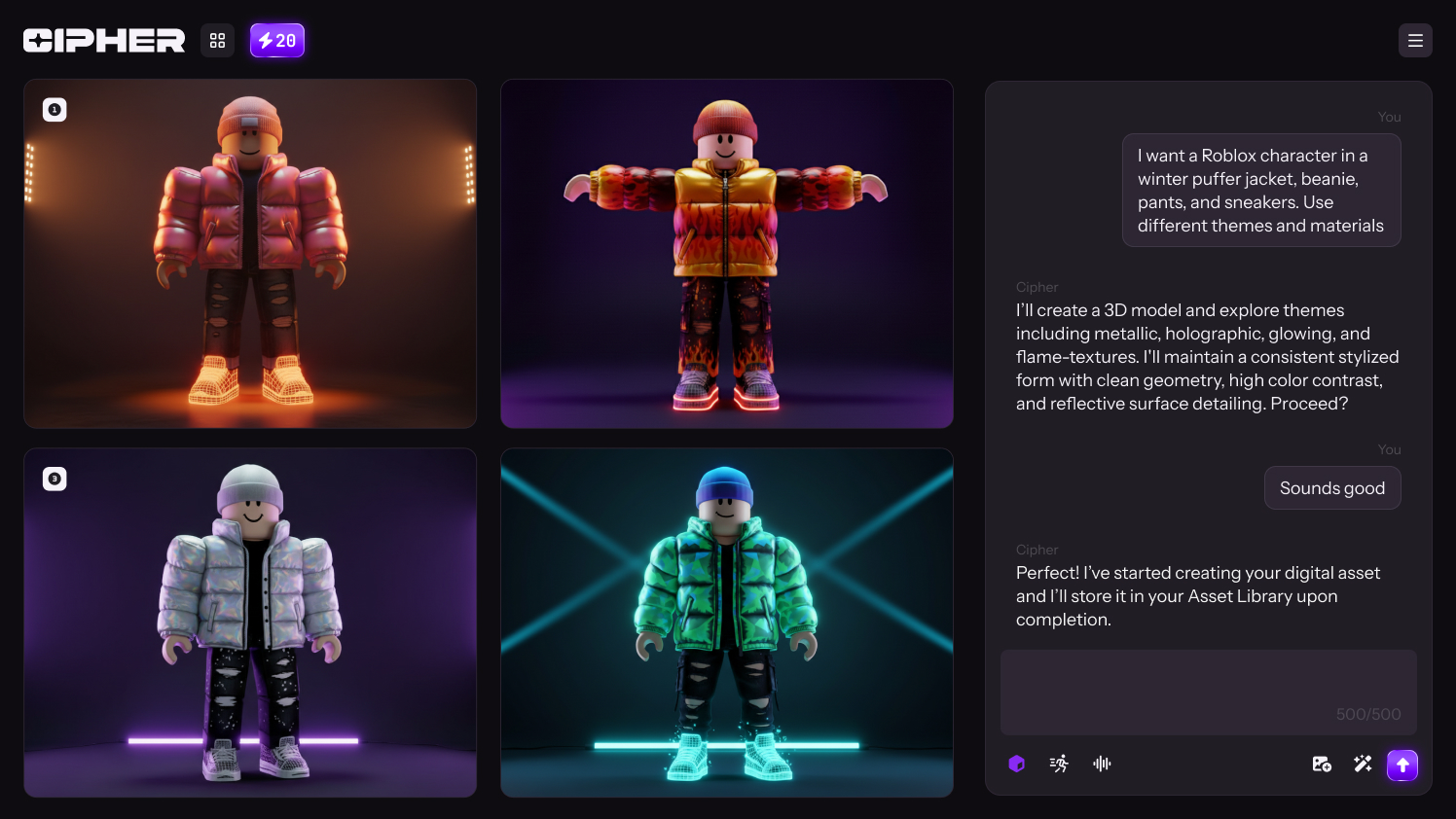Image resolution: width=1456 pixels, height=819 pixels.
Task: Click the Cipher logo
Action: (x=104, y=41)
